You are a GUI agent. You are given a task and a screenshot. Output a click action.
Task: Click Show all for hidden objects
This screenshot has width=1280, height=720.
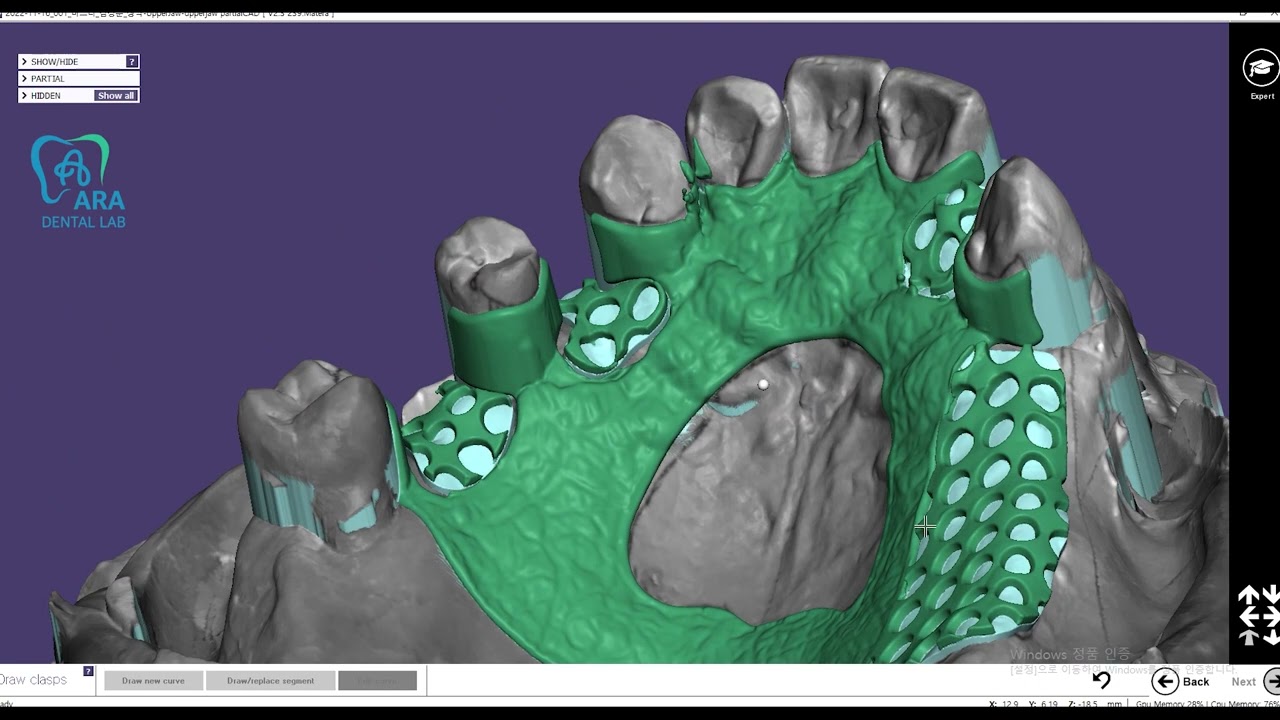coord(116,96)
